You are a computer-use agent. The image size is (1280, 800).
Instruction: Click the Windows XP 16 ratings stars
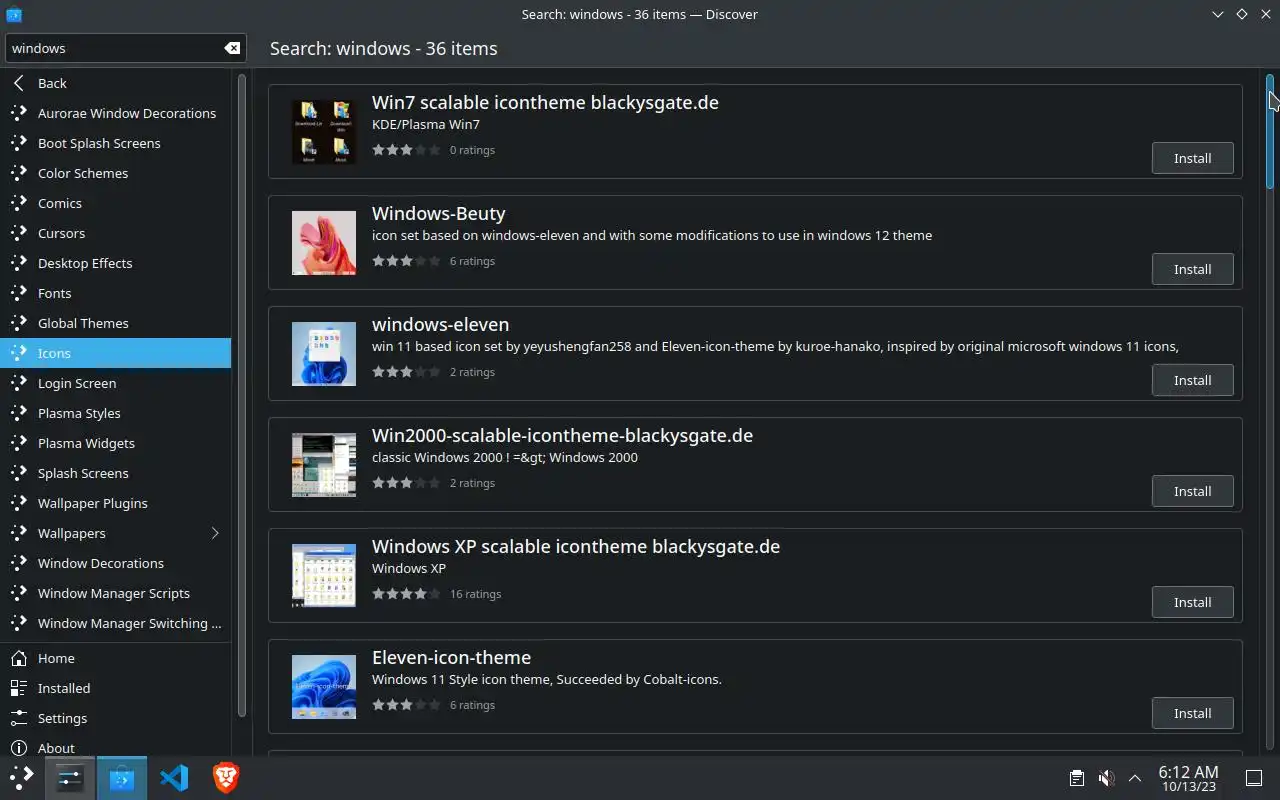[406, 594]
